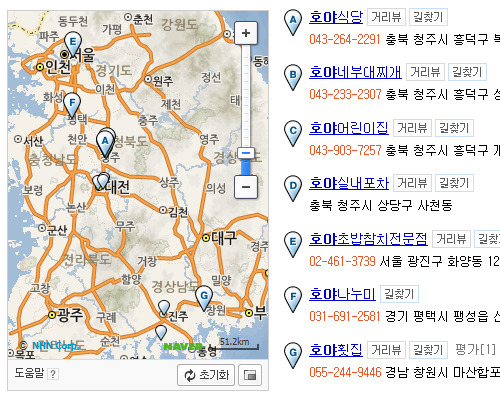Click the list pin icon F for 호야나누미

pos(293,299)
